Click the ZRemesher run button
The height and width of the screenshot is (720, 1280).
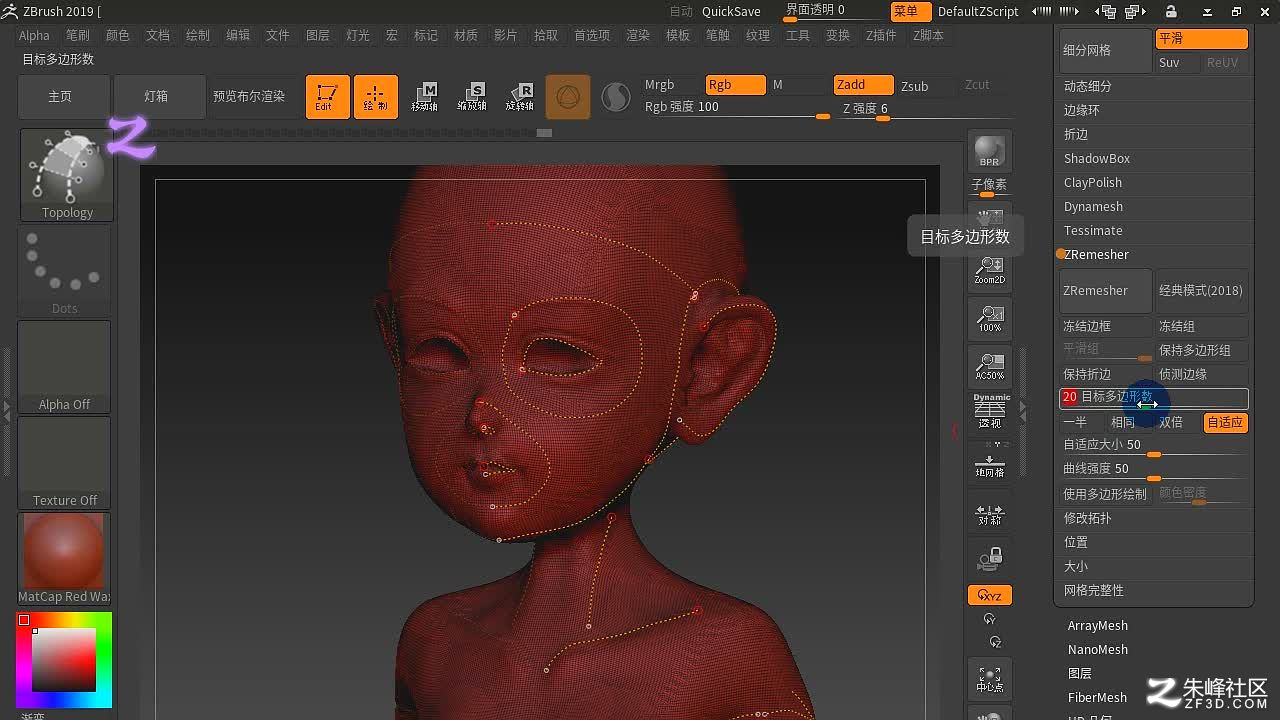click(1105, 291)
